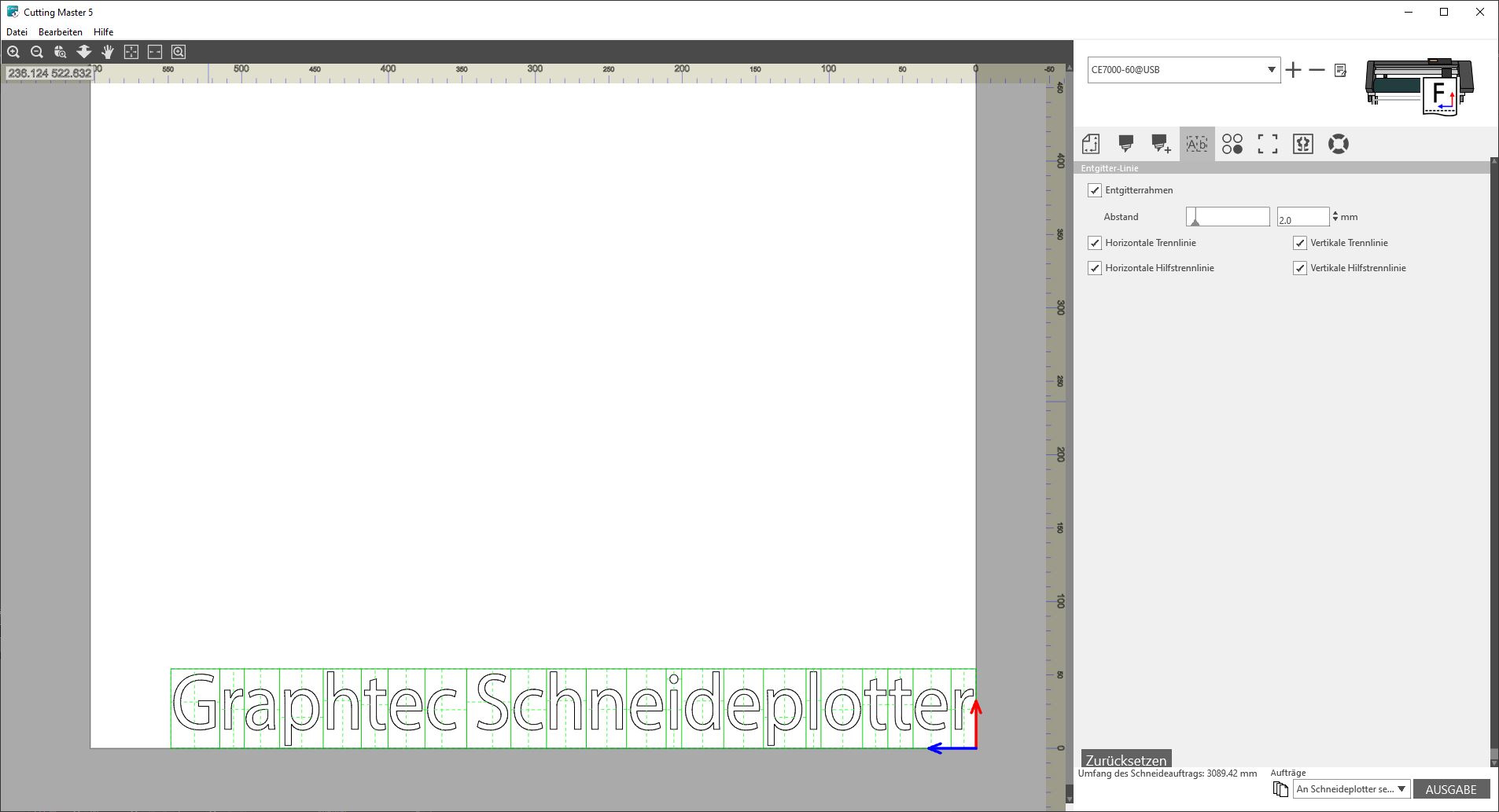Click the zoom out magnifier tool

click(37, 52)
